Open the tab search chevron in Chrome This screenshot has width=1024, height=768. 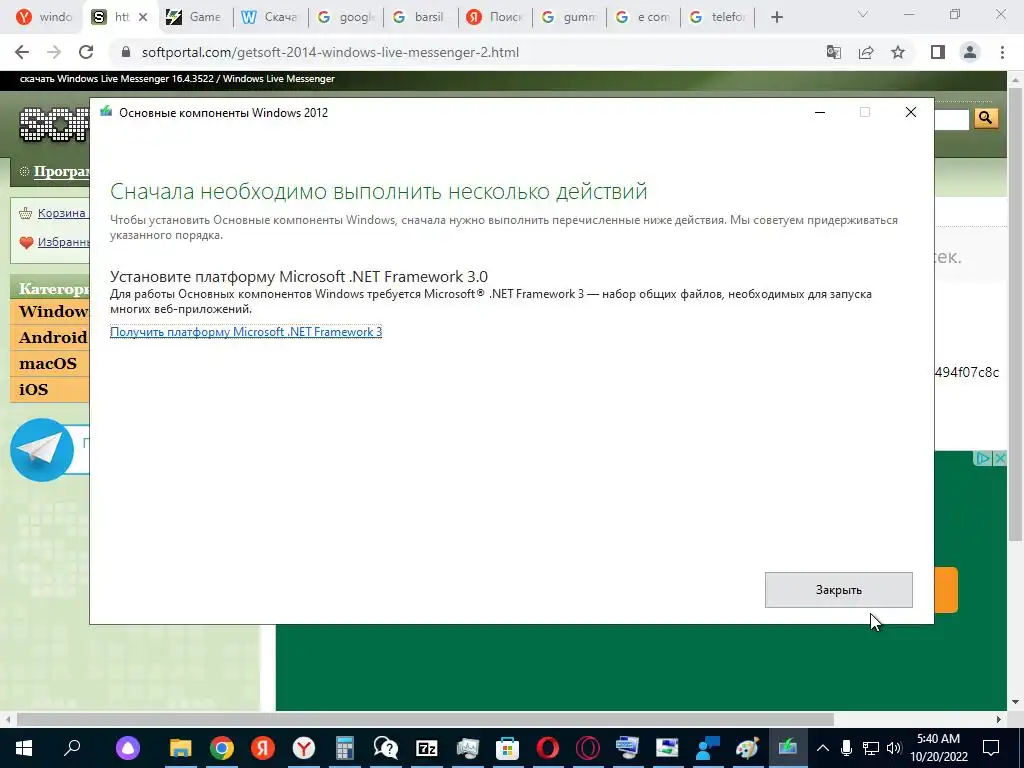[863, 14]
